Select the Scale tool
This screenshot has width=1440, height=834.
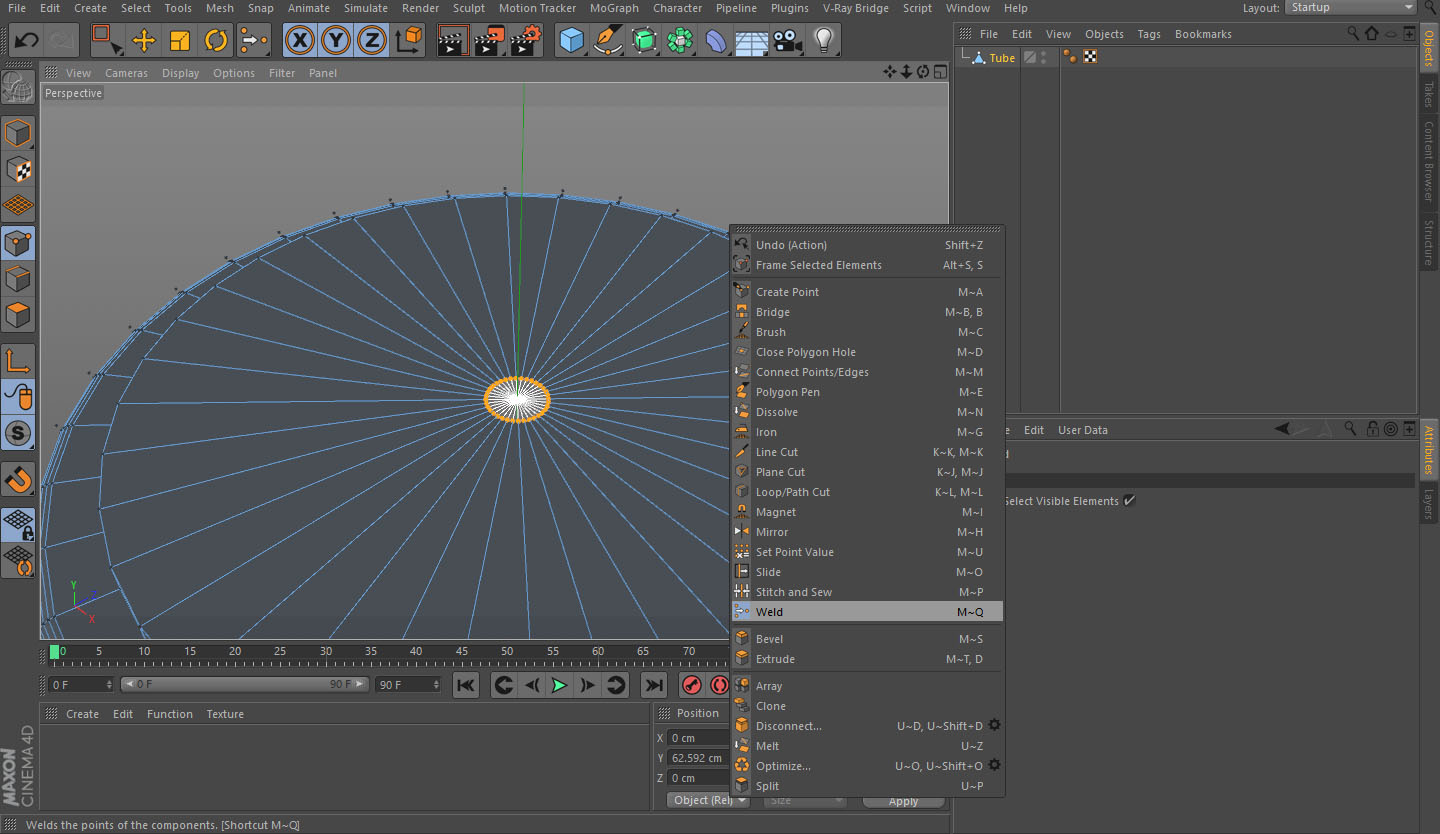pos(180,41)
